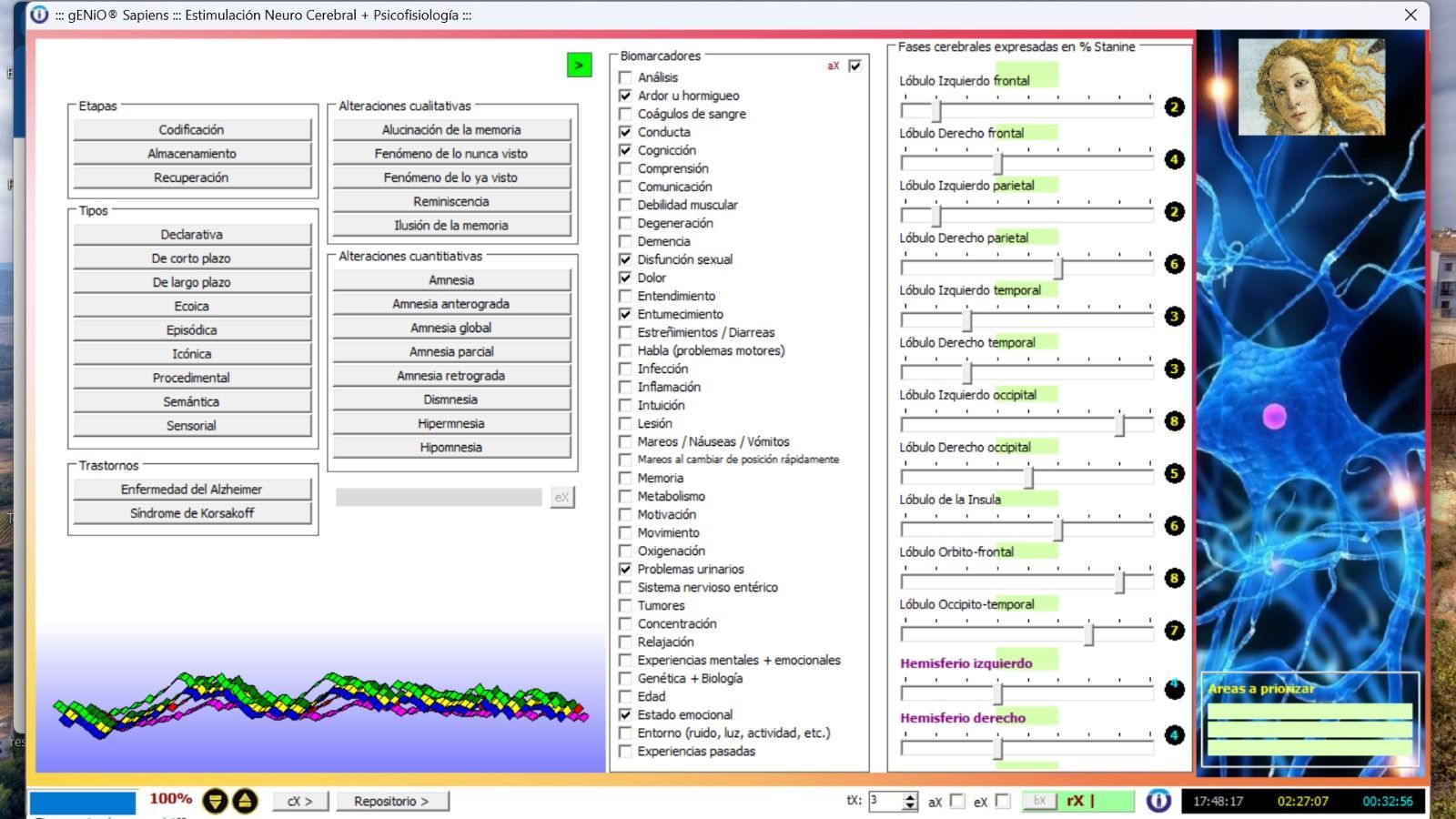Viewport: 1456px width, 819px height.
Task: Open Síndrome de Korsakoff
Action: (x=192, y=513)
